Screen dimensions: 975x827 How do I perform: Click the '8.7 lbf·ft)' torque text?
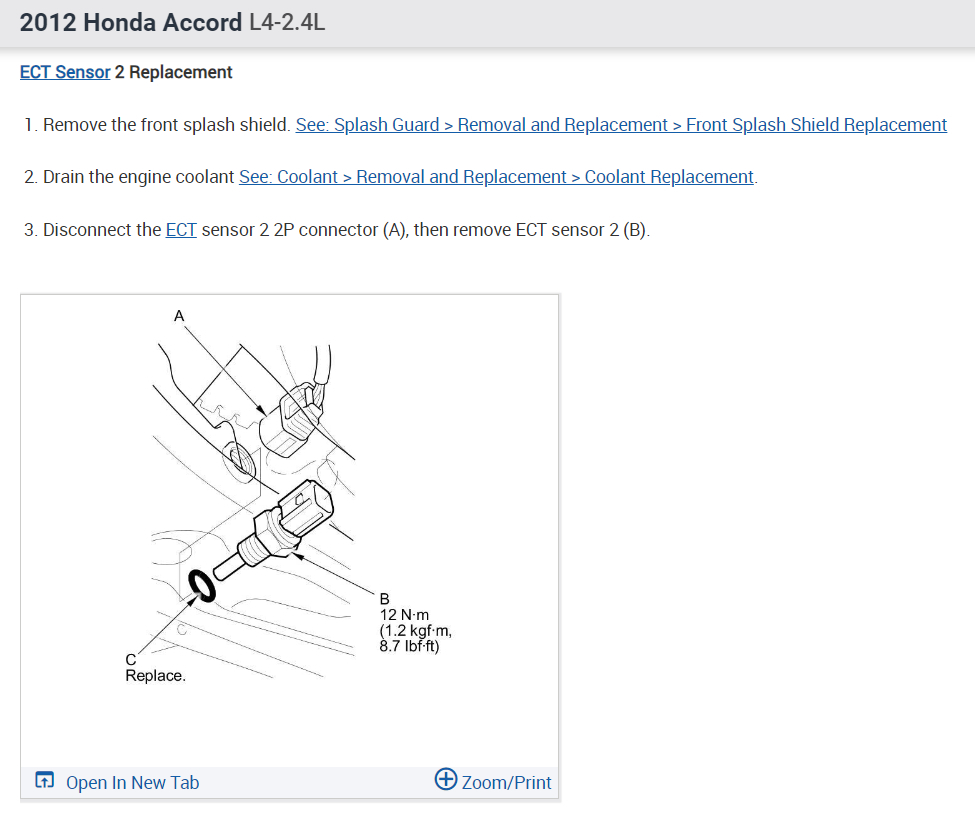pos(409,646)
